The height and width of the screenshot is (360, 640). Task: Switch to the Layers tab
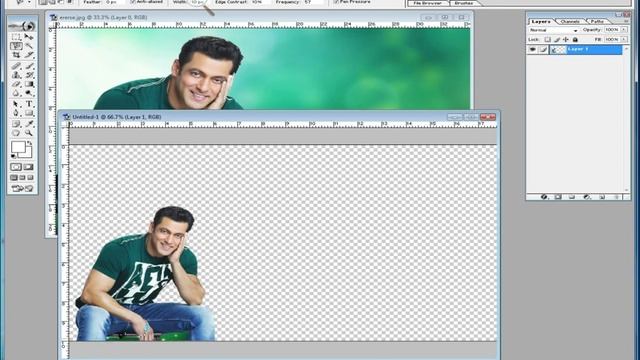pos(541,22)
